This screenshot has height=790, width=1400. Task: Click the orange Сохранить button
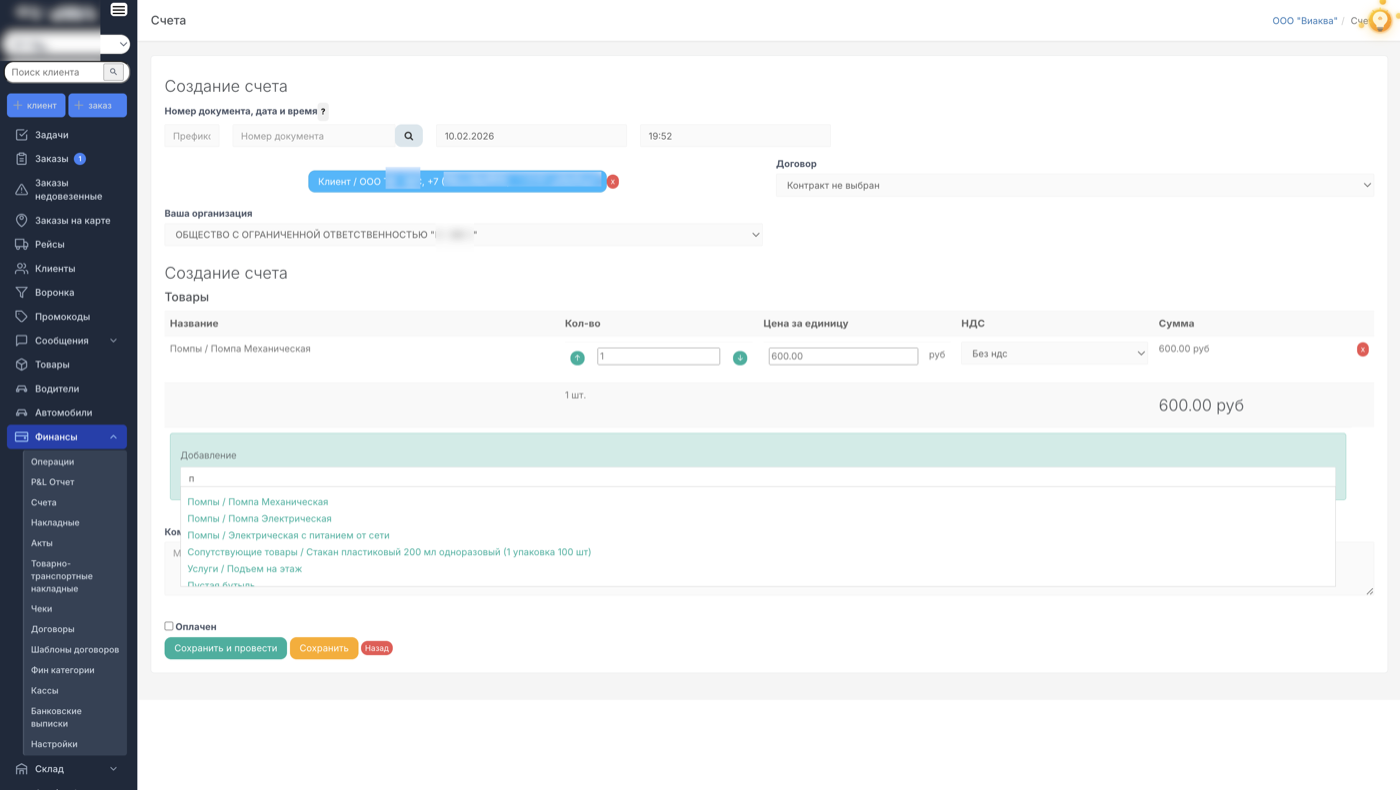[x=323, y=648]
